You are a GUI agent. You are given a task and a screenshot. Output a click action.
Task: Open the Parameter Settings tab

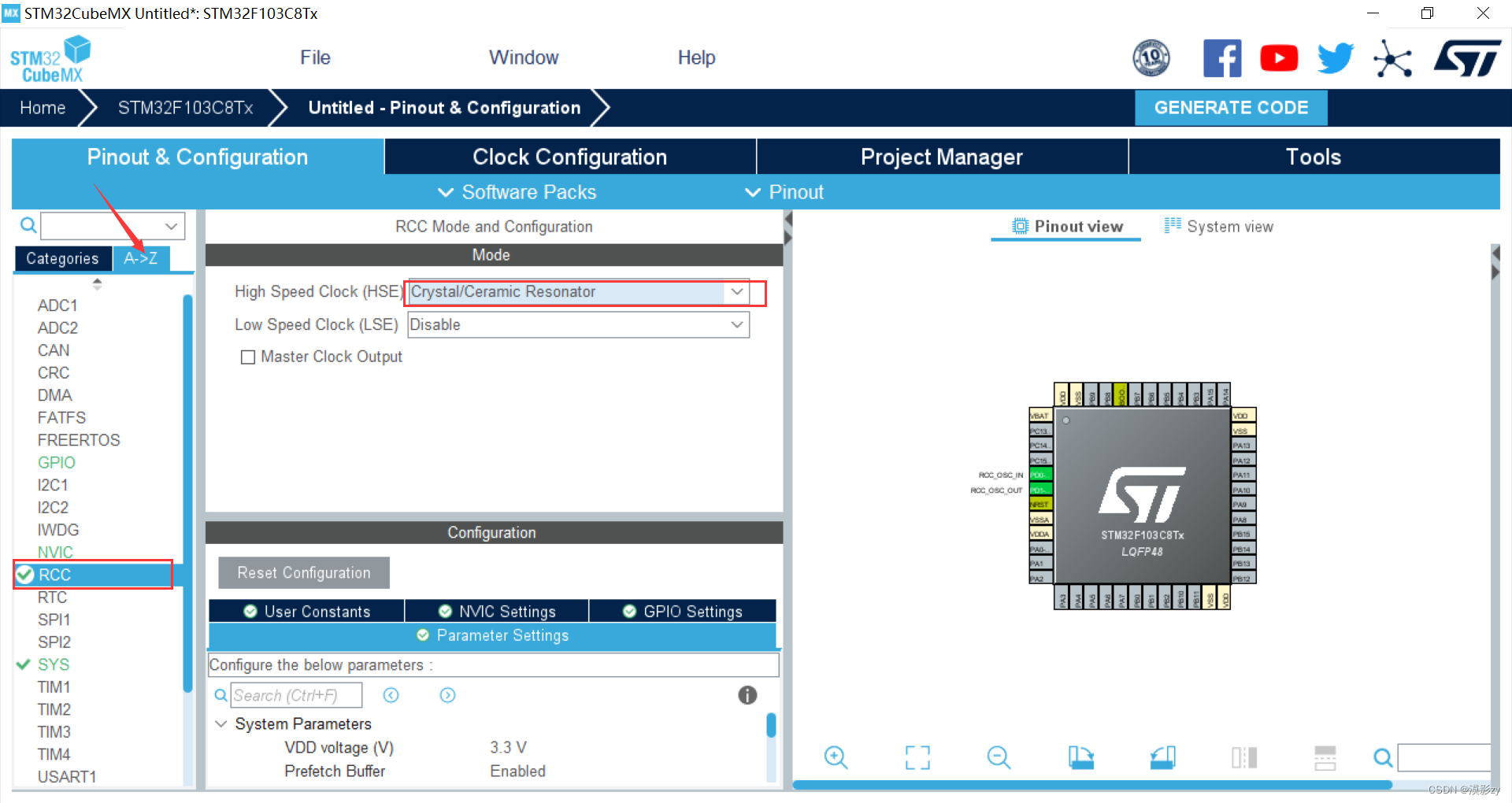(x=492, y=635)
